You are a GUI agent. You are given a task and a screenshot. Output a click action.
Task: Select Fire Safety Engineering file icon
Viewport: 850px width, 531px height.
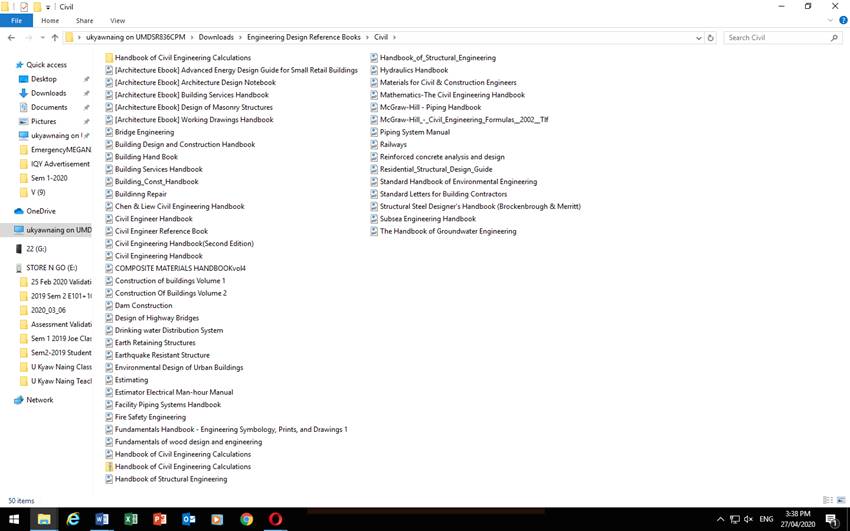(109, 417)
